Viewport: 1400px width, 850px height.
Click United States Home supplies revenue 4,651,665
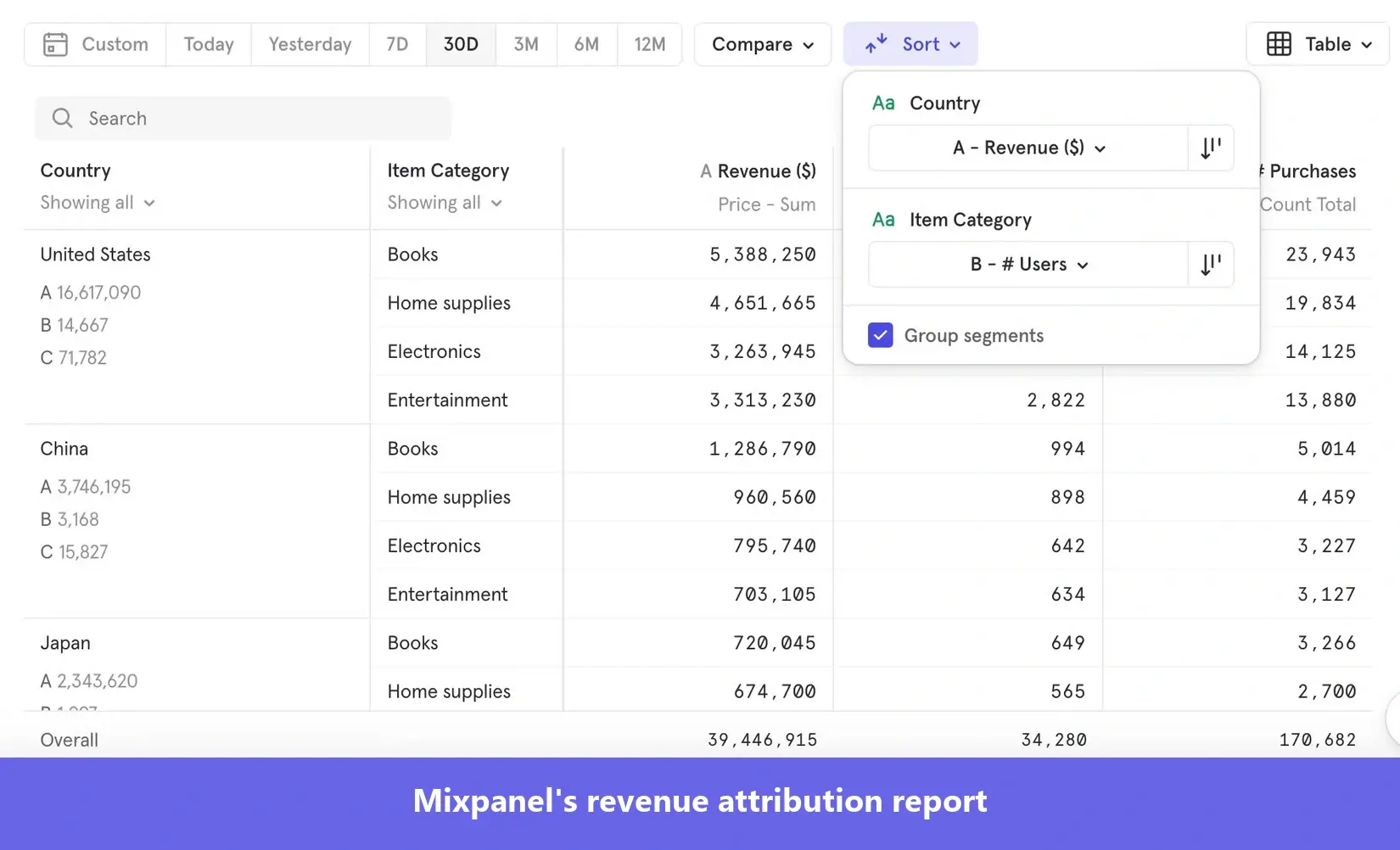coord(763,303)
